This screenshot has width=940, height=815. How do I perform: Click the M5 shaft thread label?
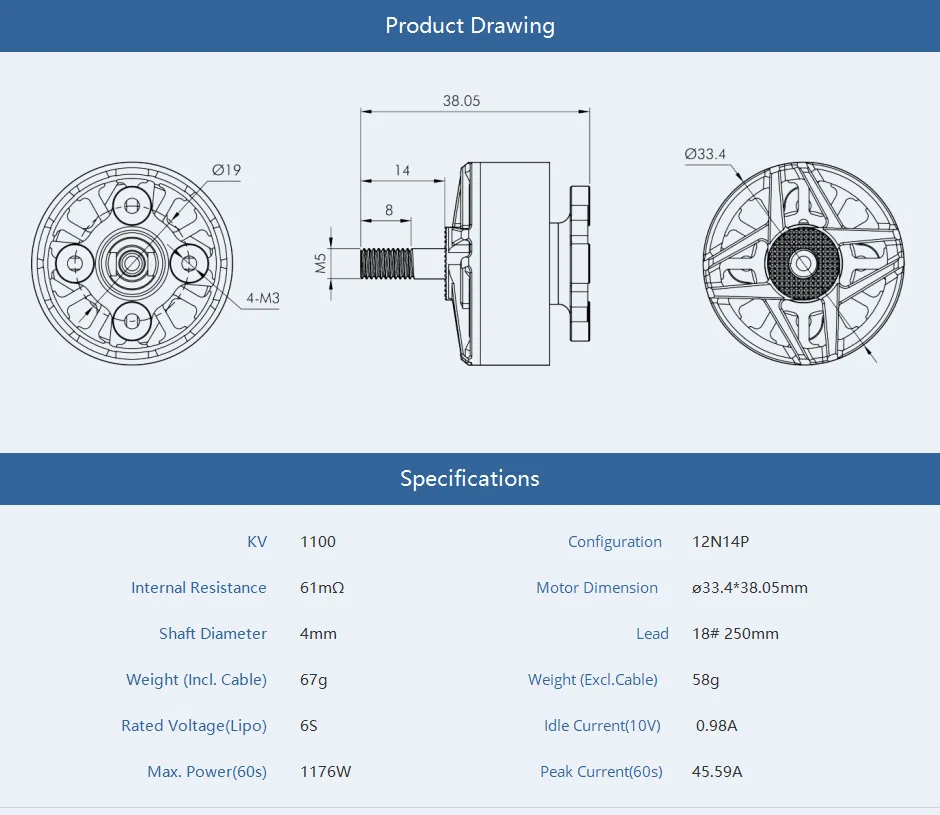tap(321, 263)
